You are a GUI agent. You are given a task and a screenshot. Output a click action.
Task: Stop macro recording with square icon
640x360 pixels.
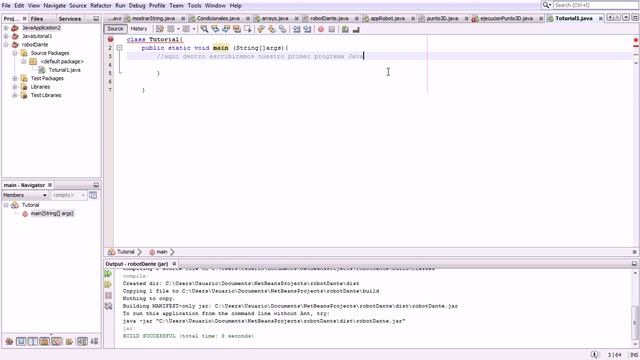click(x=331, y=29)
